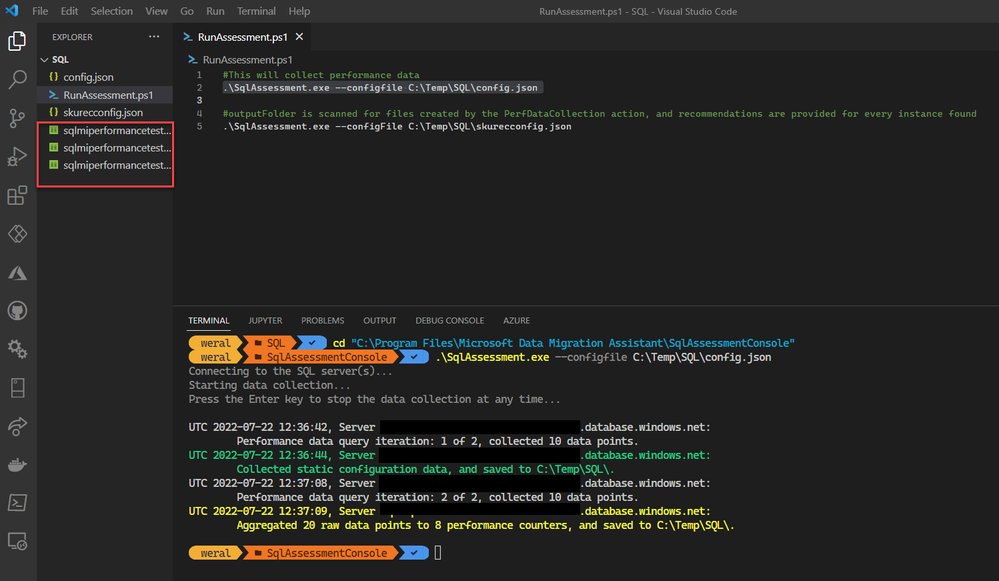Open the Run menu

click(215, 11)
